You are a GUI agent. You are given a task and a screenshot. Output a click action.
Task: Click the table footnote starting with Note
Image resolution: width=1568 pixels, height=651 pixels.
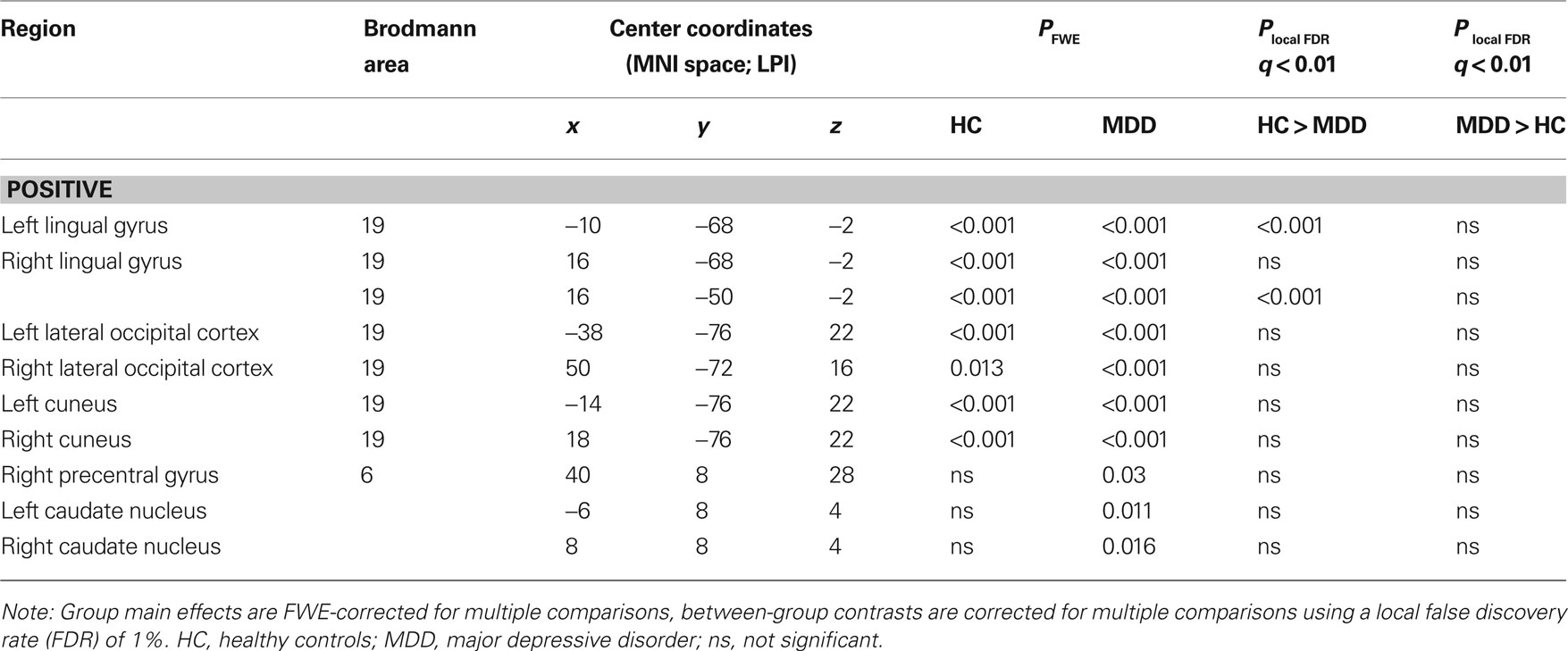coord(783,625)
